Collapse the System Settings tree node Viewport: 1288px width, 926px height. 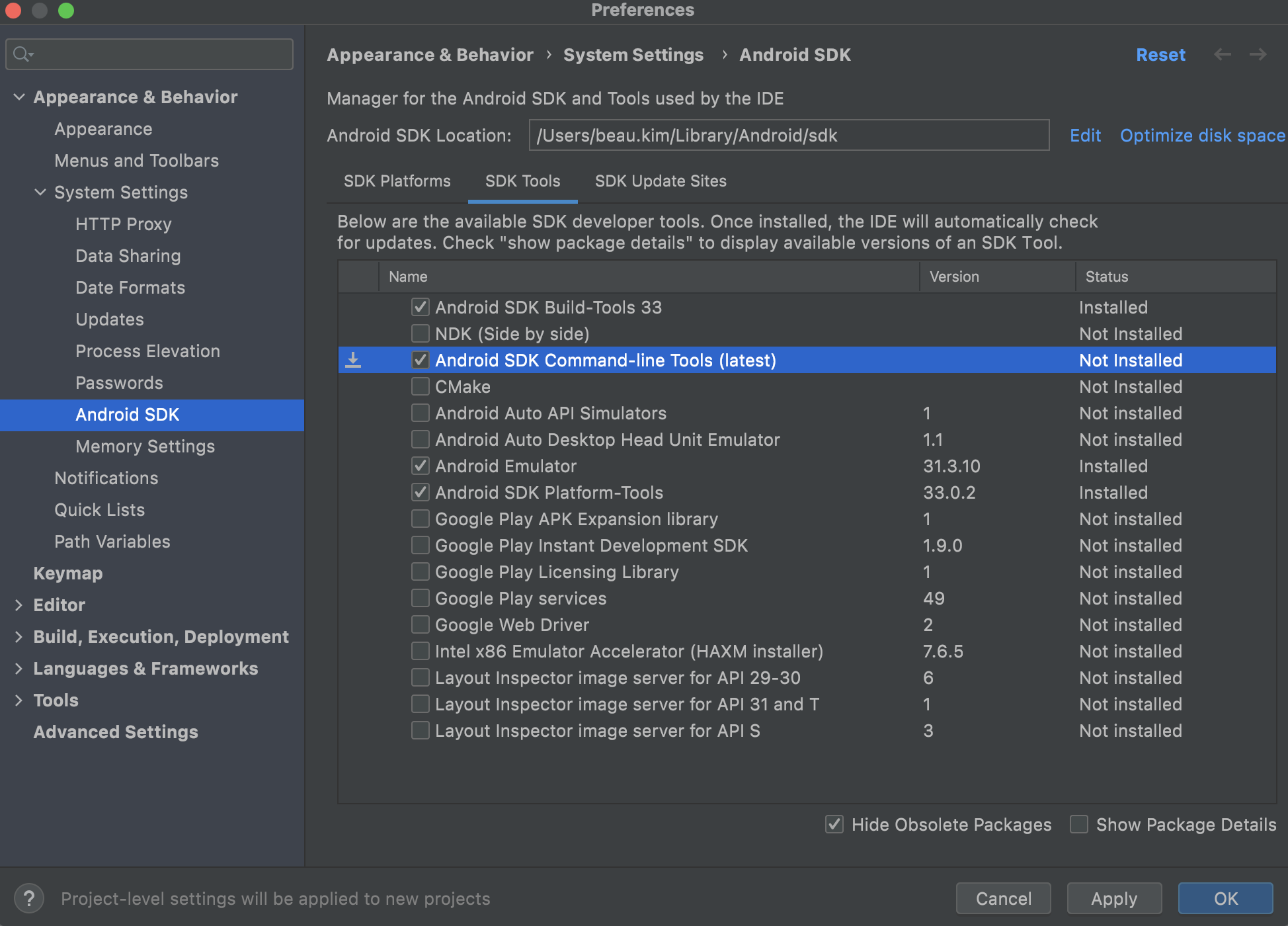click(40, 192)
